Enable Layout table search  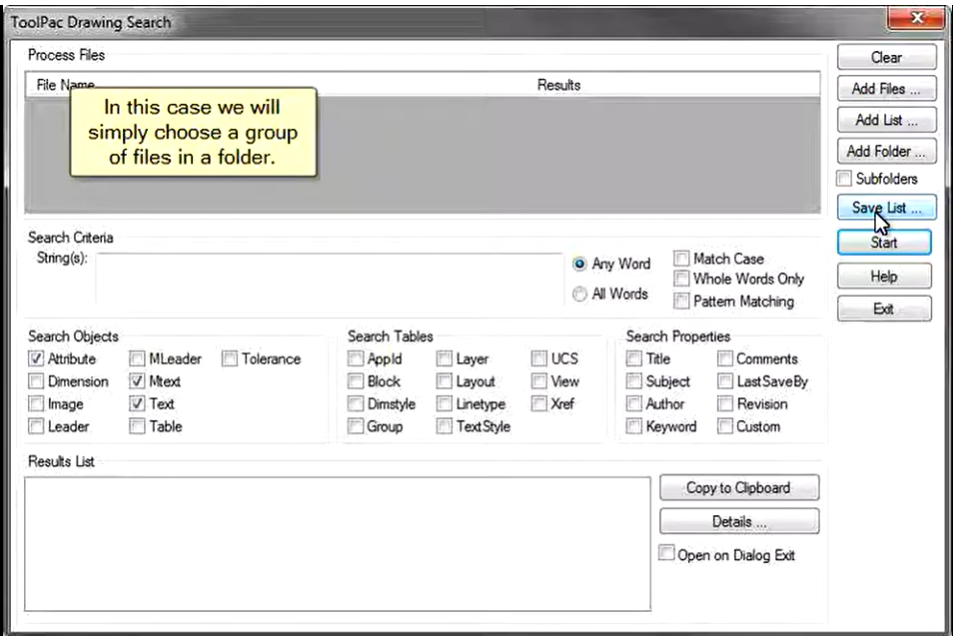tap(444, 382)
